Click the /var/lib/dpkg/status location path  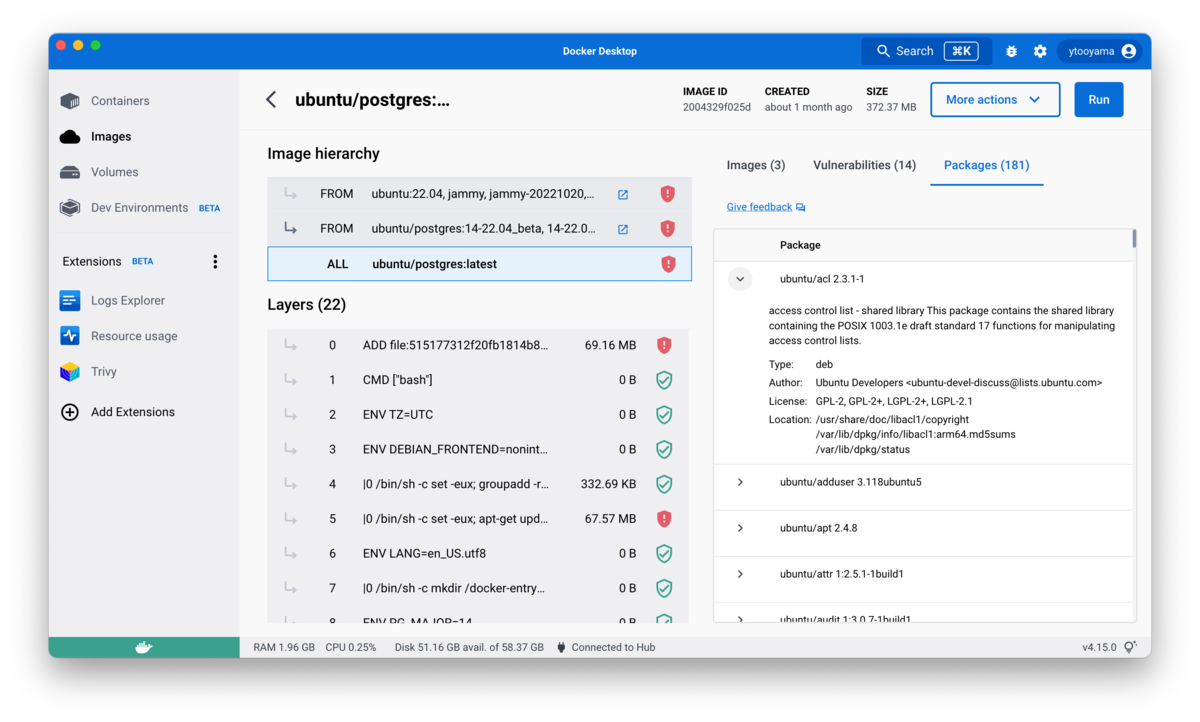pos(863,450)
